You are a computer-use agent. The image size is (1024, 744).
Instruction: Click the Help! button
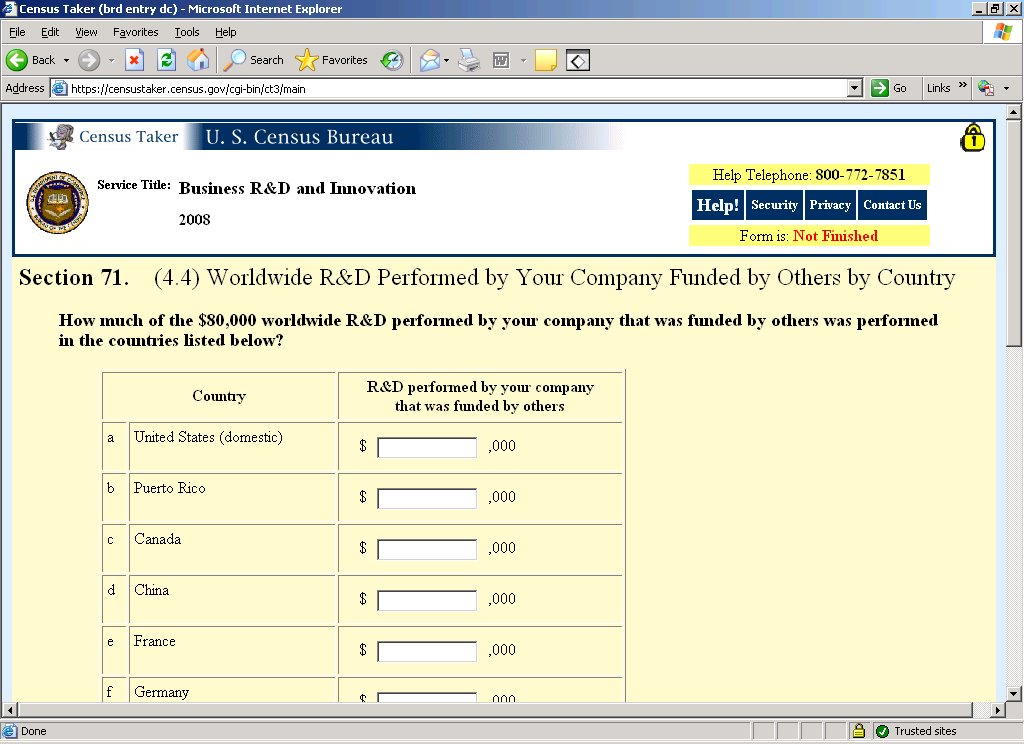(x=717, y=205)
